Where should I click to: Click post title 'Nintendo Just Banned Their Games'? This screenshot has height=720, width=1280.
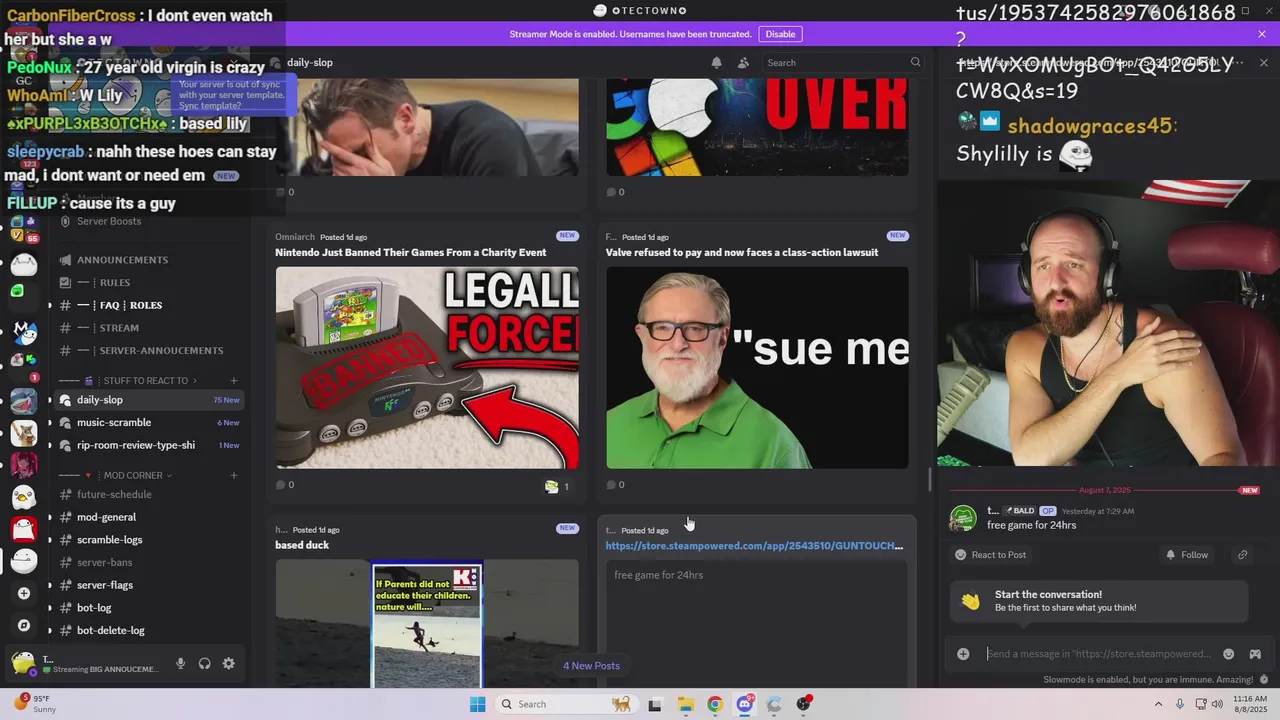coord(411,252)
